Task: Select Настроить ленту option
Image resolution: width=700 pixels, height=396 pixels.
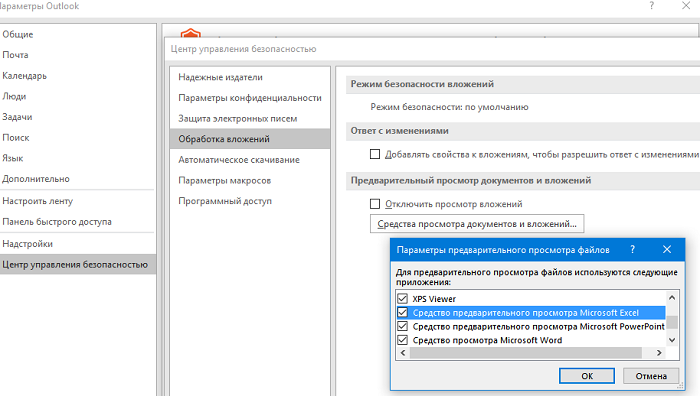Action: pyautogui.click(x=38, y=201)
